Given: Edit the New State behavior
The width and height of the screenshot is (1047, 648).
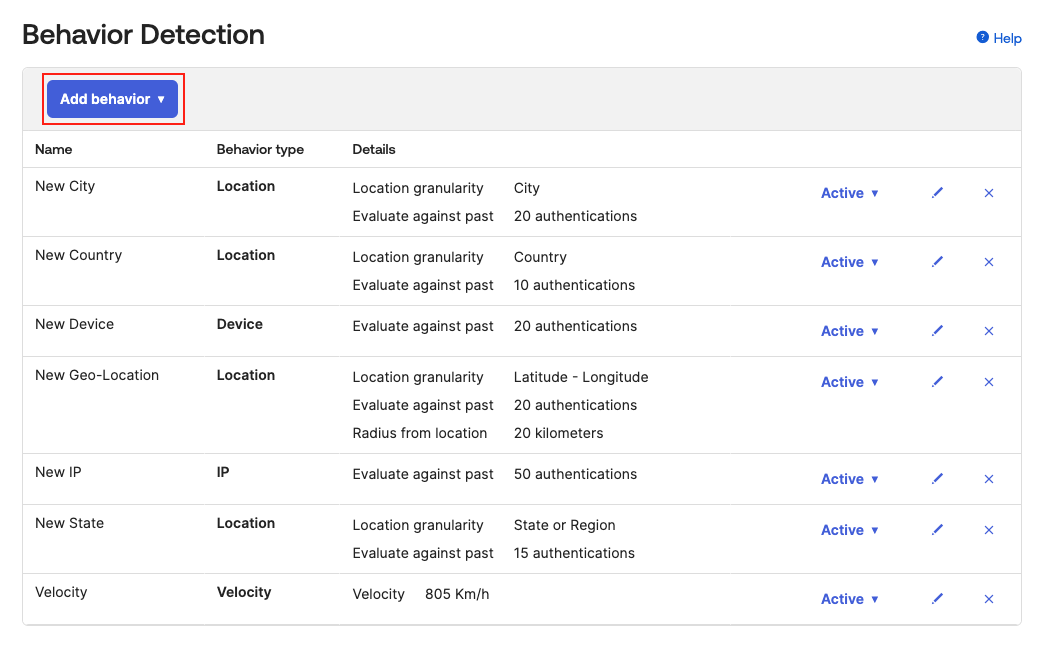Looking at the screenshot, I should click(x=937, y=530).
